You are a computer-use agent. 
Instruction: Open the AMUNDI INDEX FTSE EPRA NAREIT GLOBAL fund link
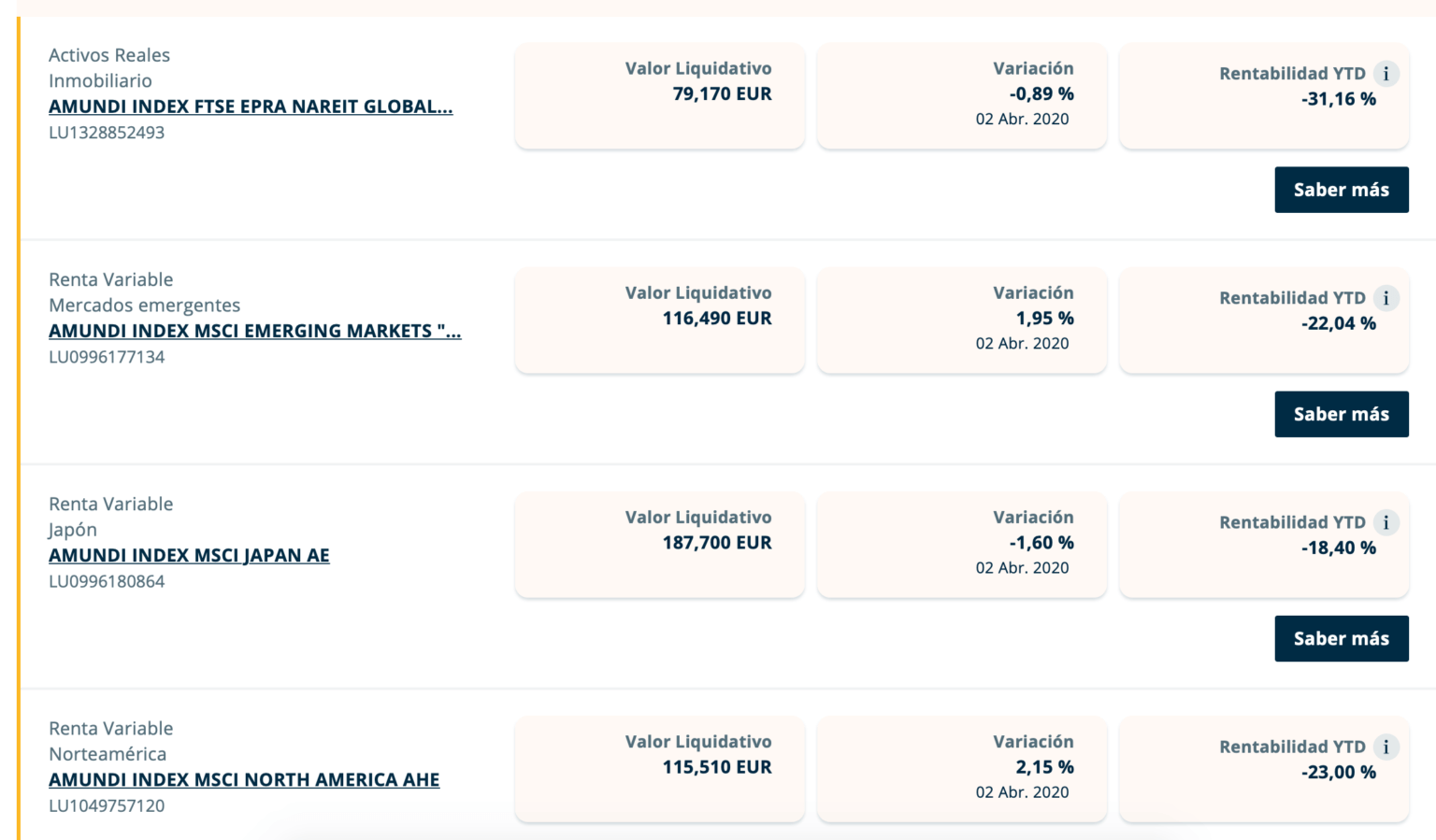click(x=251, y=107)
